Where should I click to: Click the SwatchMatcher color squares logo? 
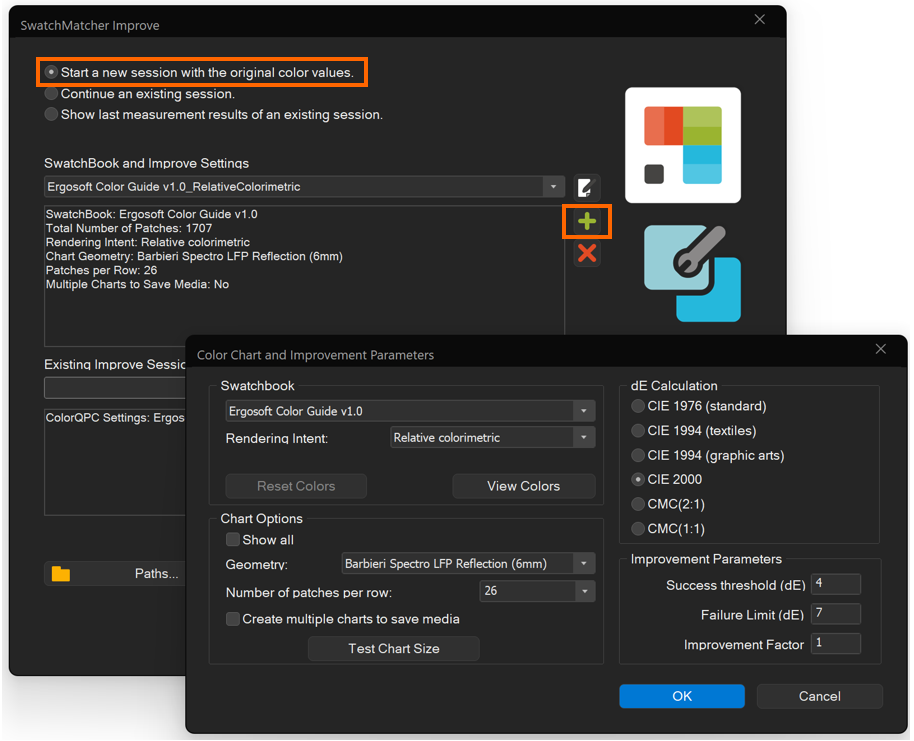pos(683,145)
